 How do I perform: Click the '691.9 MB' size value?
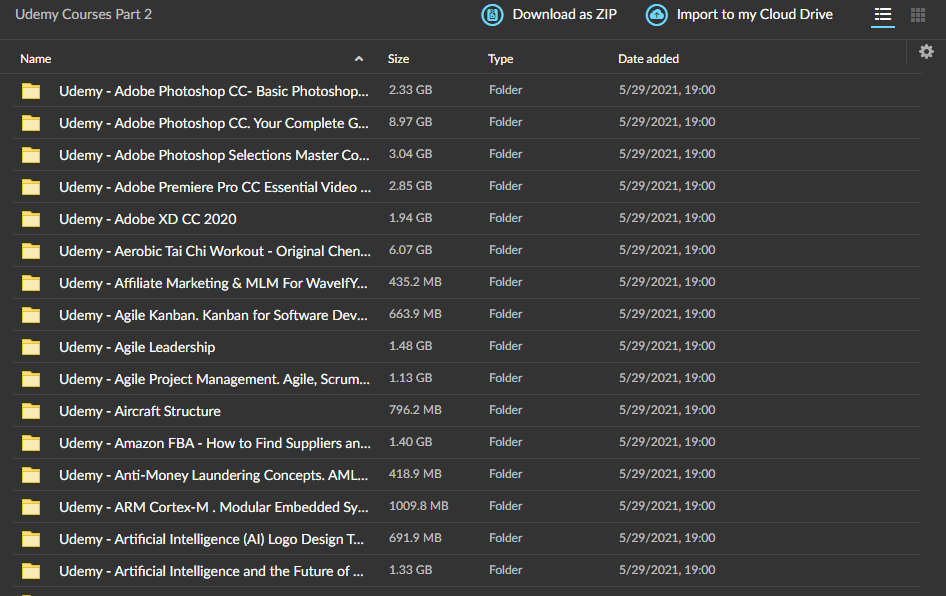pyautogui.click(x=415, y=537)
